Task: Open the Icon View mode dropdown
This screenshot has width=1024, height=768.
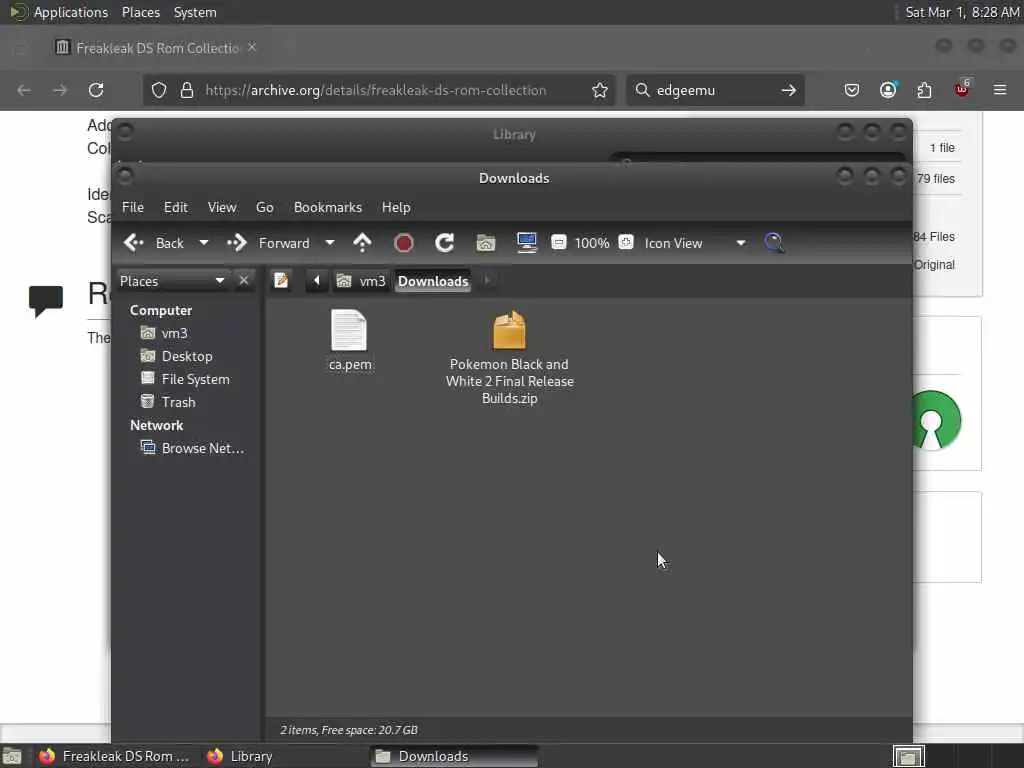Action: [695, 243]
